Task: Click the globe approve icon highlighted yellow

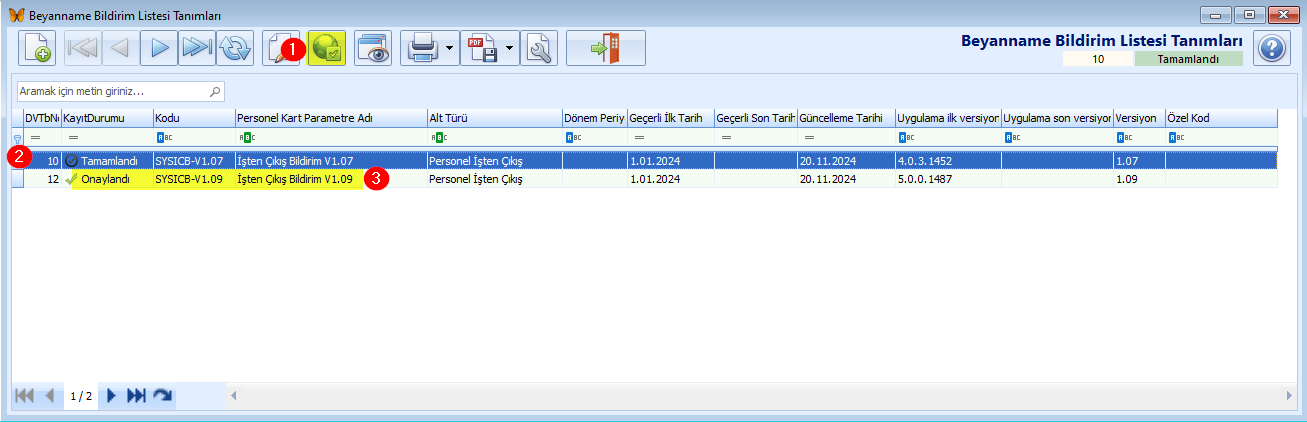Action: pyautogui.click(x=327, y=48)
